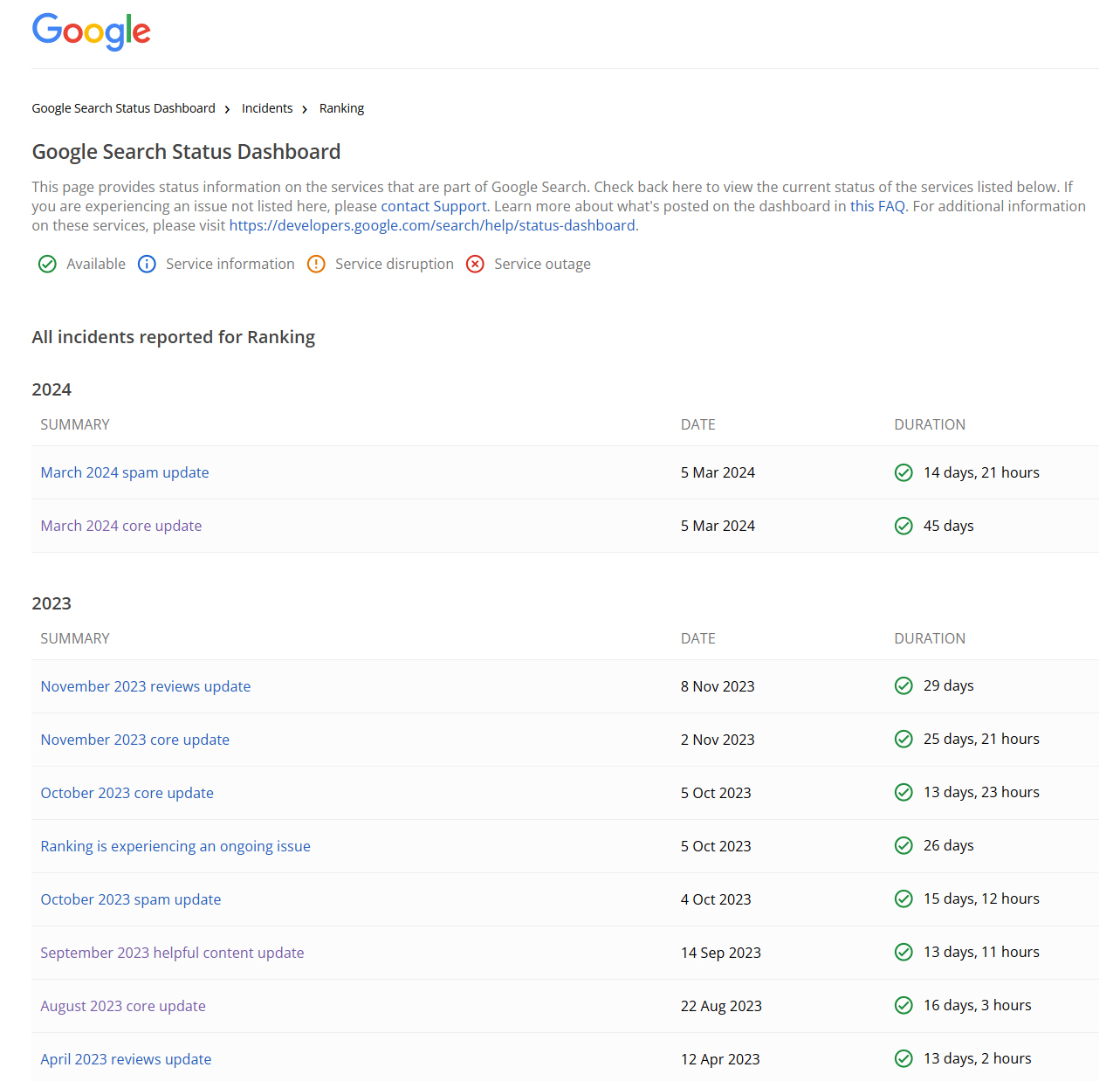
Task: Click the Service disruption legend label
Action: (395, 264)
